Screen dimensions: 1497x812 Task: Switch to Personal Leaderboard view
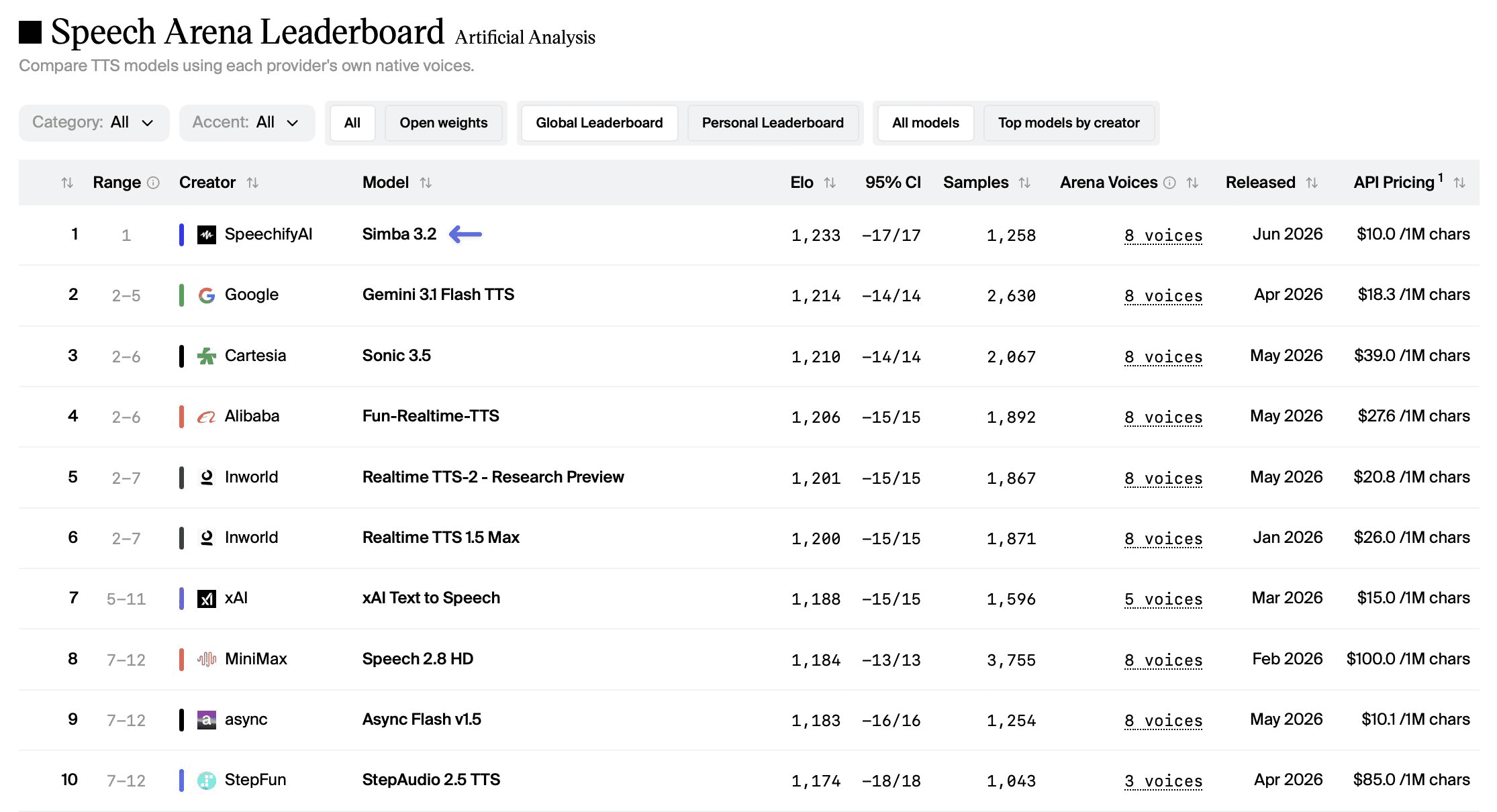point(773,123)
